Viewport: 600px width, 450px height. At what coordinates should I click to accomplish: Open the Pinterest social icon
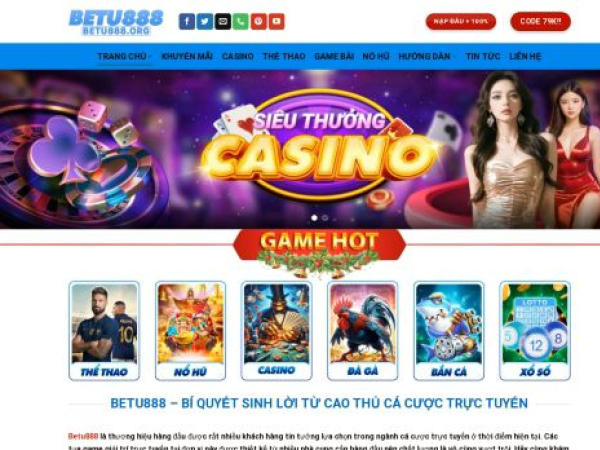tap(259, 21)
